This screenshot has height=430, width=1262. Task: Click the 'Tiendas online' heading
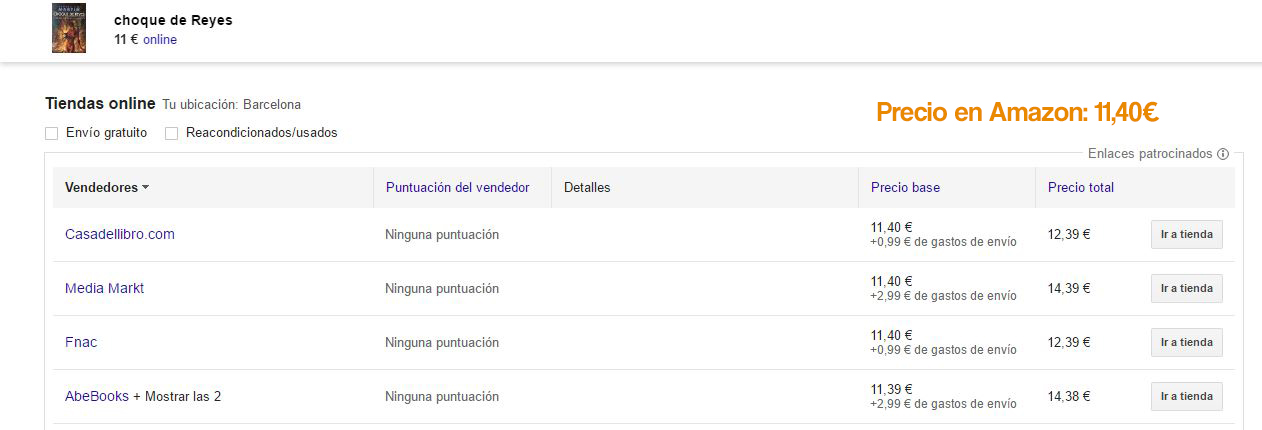click(100, 103)
